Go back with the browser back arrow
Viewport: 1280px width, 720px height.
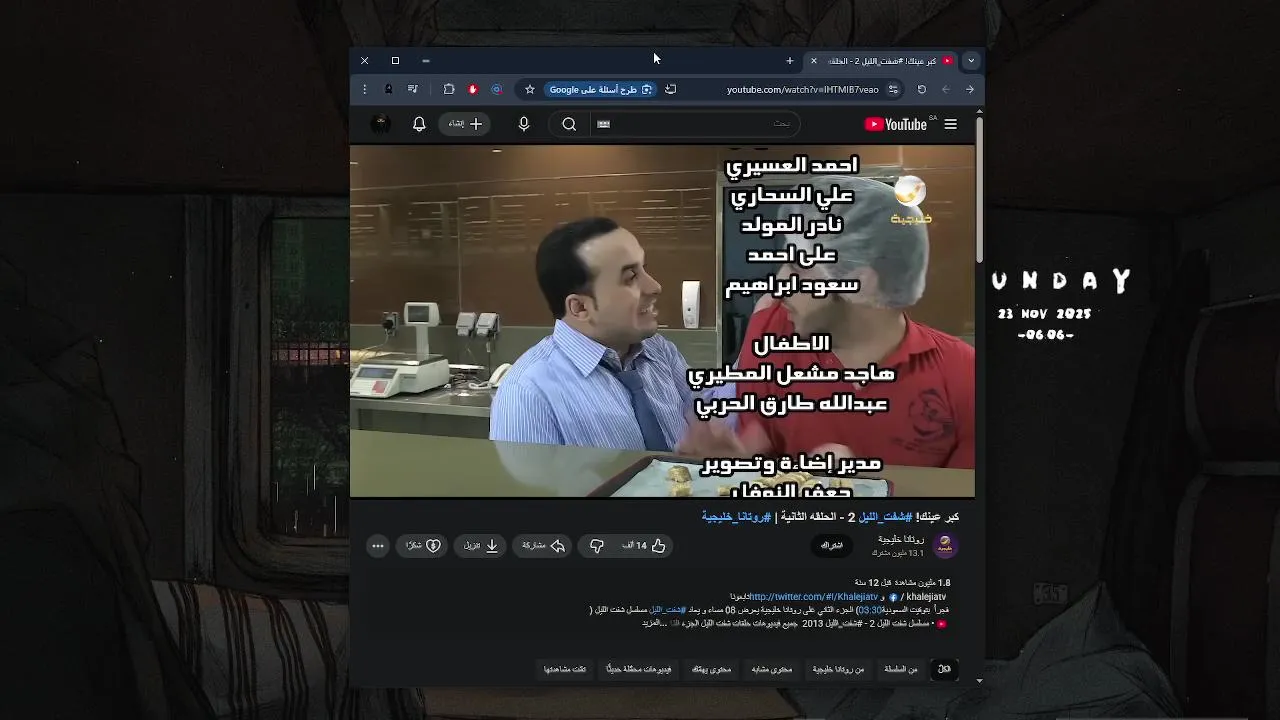946,89
